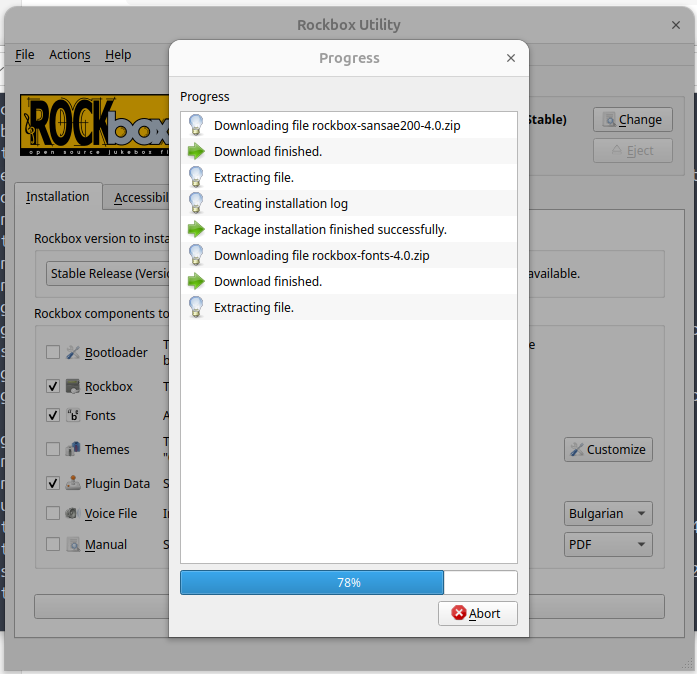Viewport: 697px width, 674px height.
Task: Click the Voice File label
Action: point(111,514)
